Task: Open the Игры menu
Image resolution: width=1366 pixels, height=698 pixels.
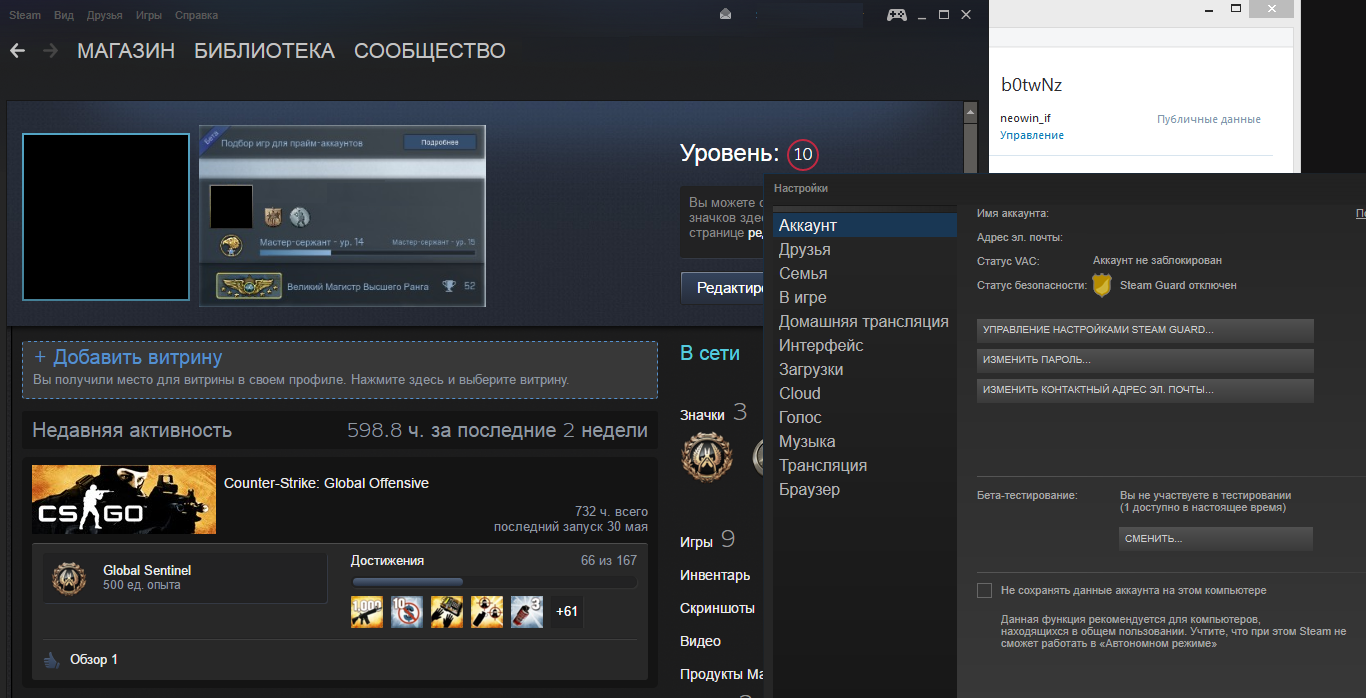Action: coord(149,16)
